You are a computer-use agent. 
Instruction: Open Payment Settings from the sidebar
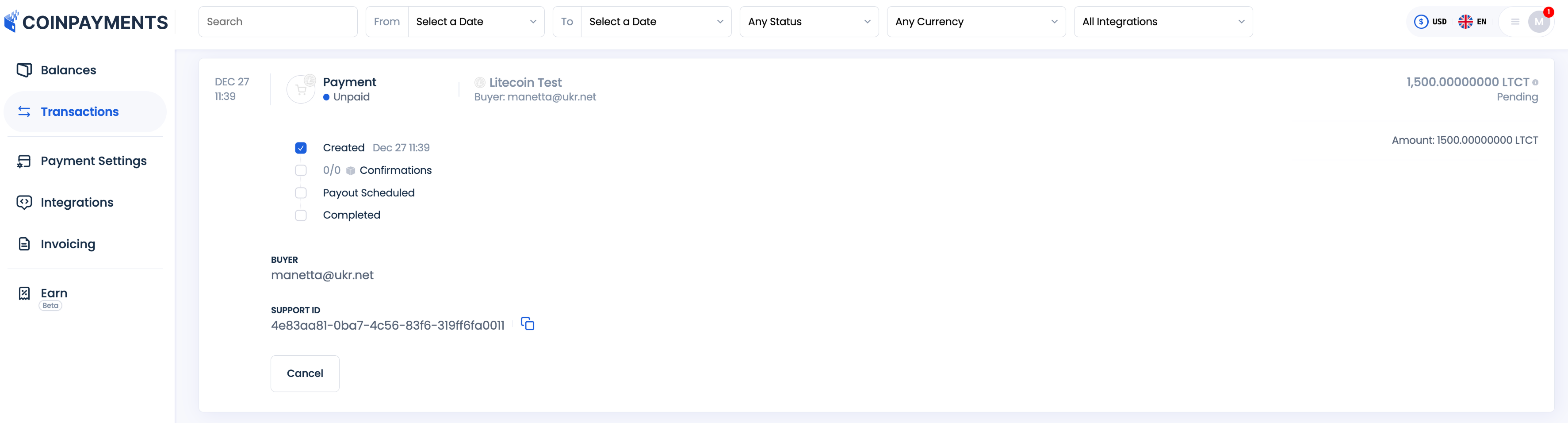[93, 160]
